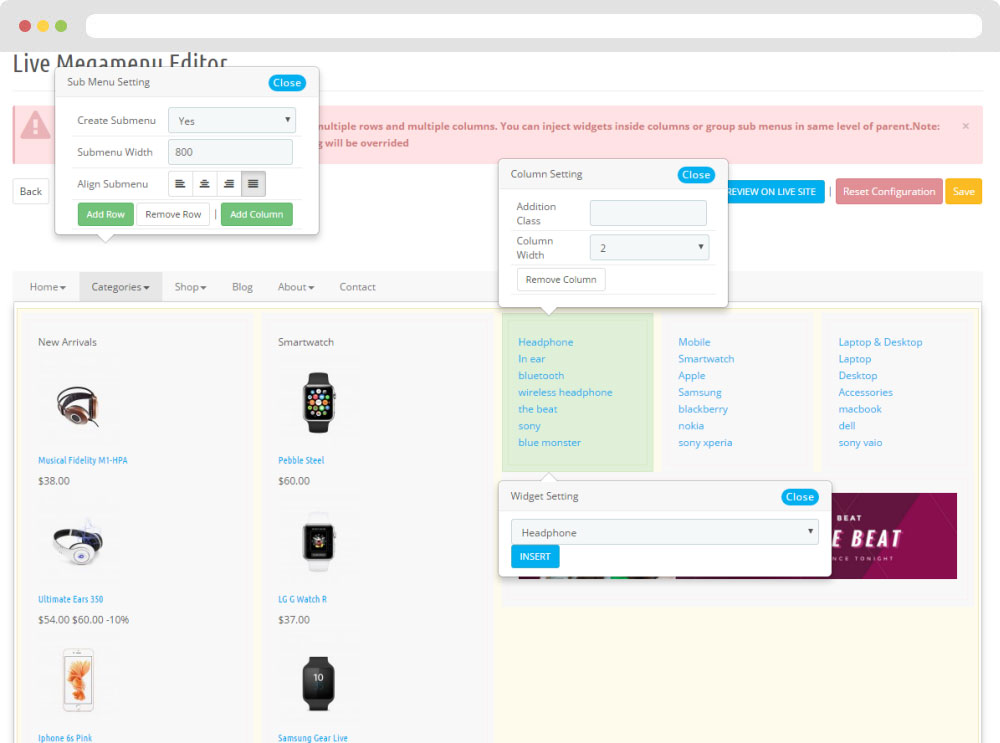Click the INSERT widget button

(535, 556)
